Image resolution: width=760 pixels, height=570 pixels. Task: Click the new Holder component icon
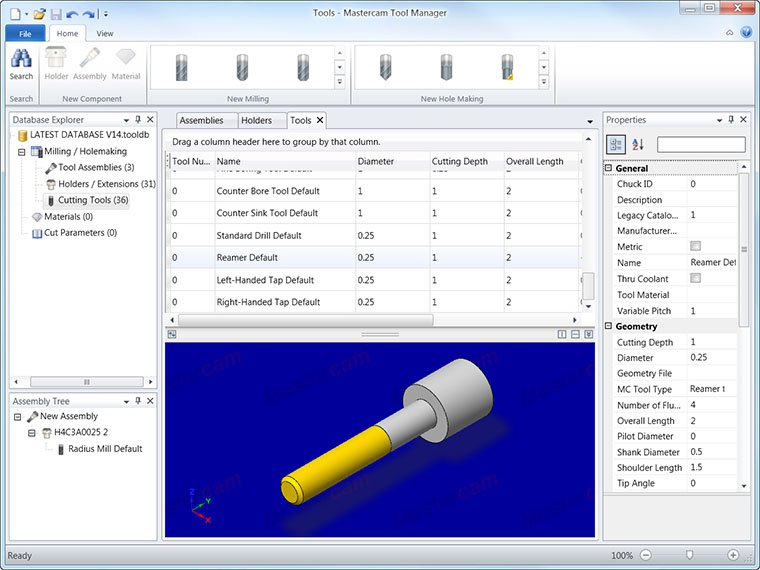[x=56, y=58]
